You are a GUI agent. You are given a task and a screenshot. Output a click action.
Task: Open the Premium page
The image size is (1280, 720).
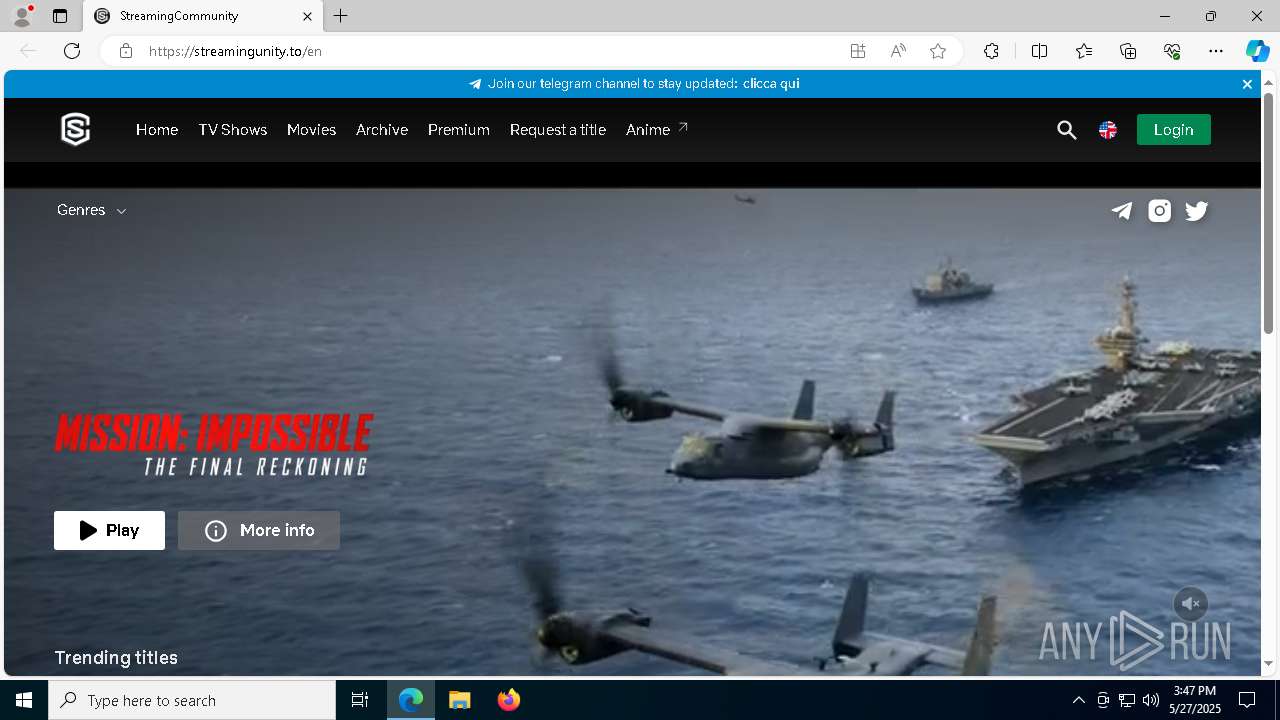coord(459,130)
